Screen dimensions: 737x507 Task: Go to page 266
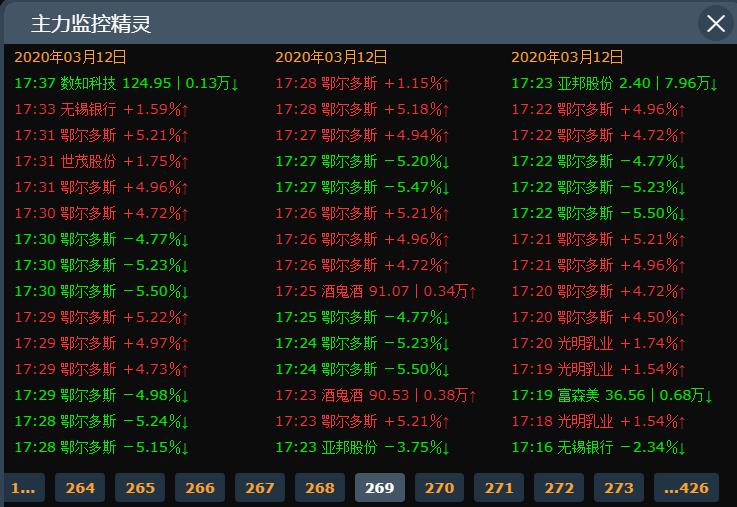click(200, 488)
